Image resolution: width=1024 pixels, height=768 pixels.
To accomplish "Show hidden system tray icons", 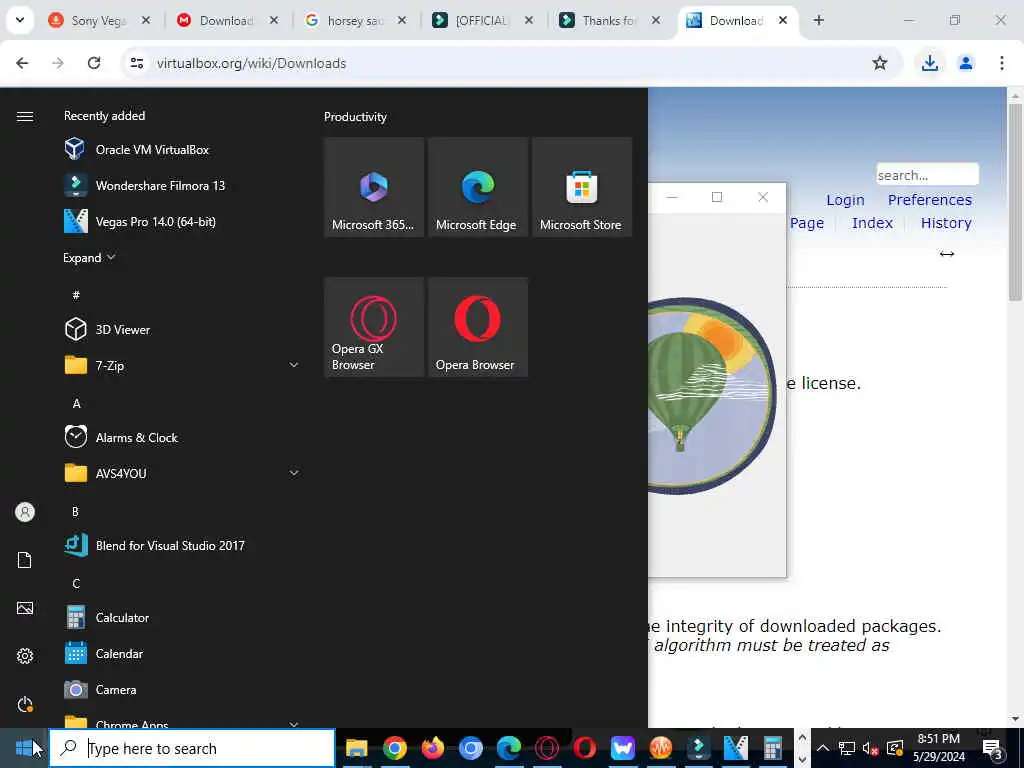I will tap(823, 748).
